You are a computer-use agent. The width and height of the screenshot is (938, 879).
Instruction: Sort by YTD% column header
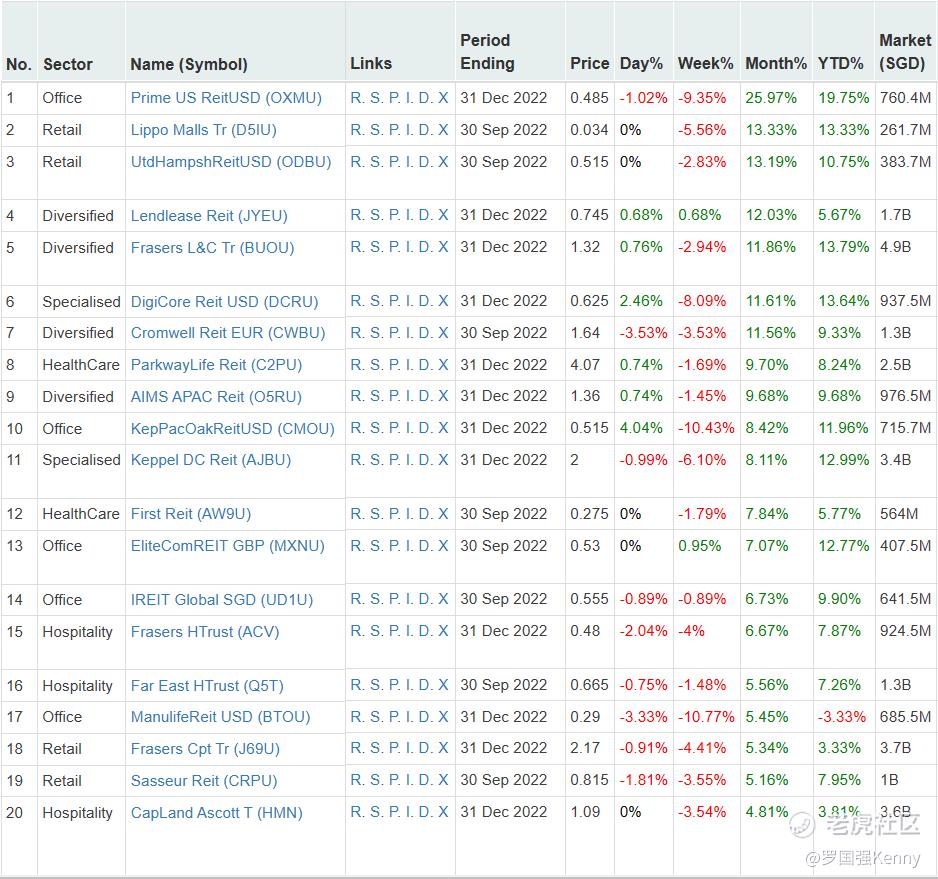click(840, 63)
